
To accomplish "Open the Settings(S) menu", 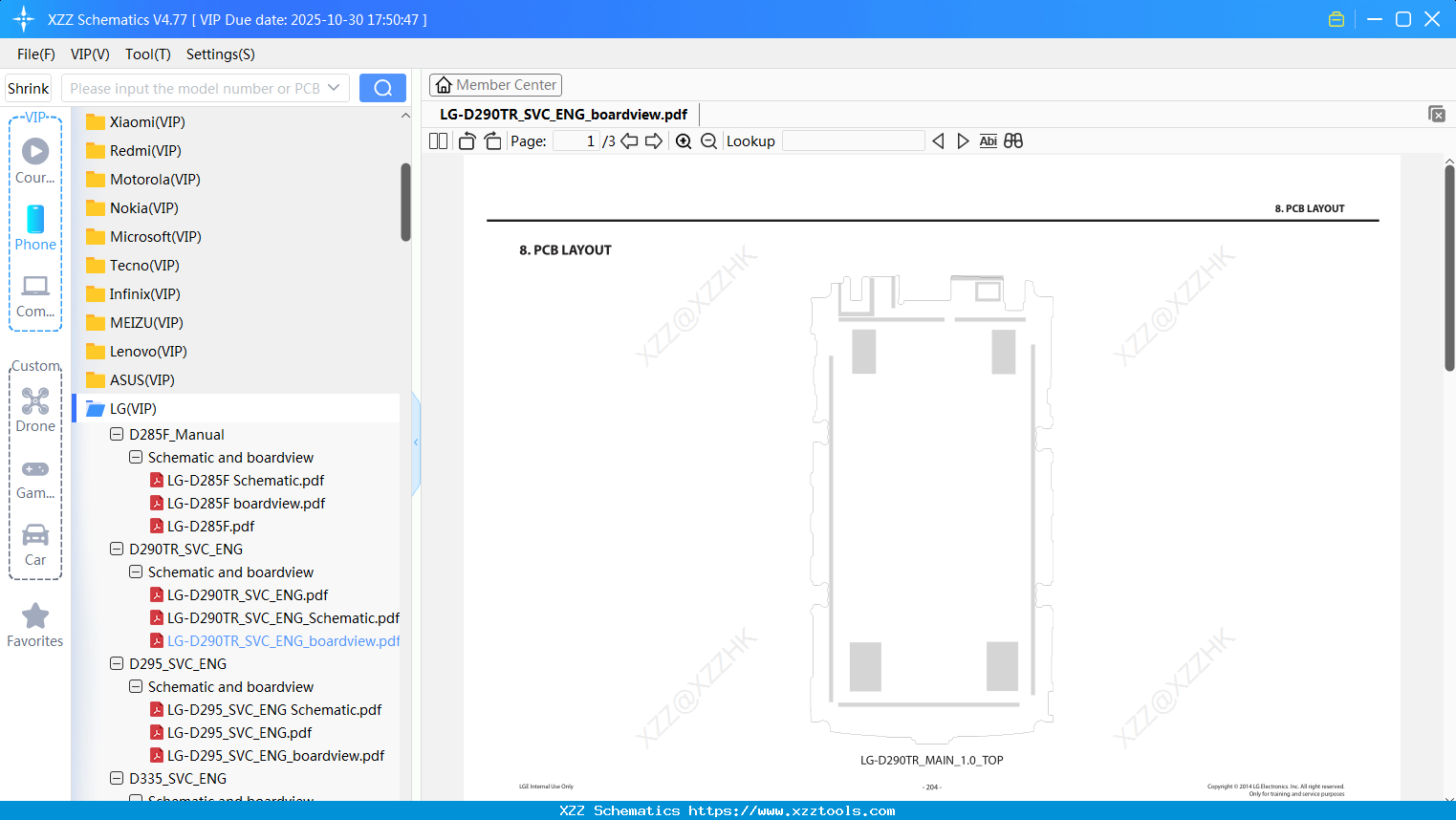I will 221,54.
